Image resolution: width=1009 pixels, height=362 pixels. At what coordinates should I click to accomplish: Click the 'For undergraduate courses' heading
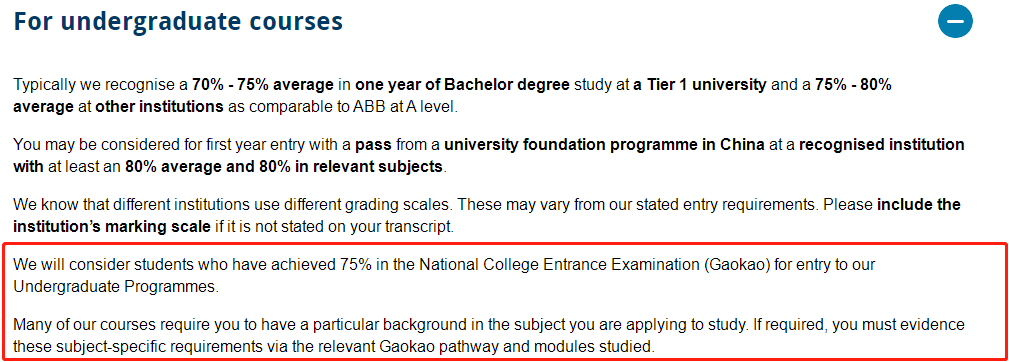(x=178, y=21)
